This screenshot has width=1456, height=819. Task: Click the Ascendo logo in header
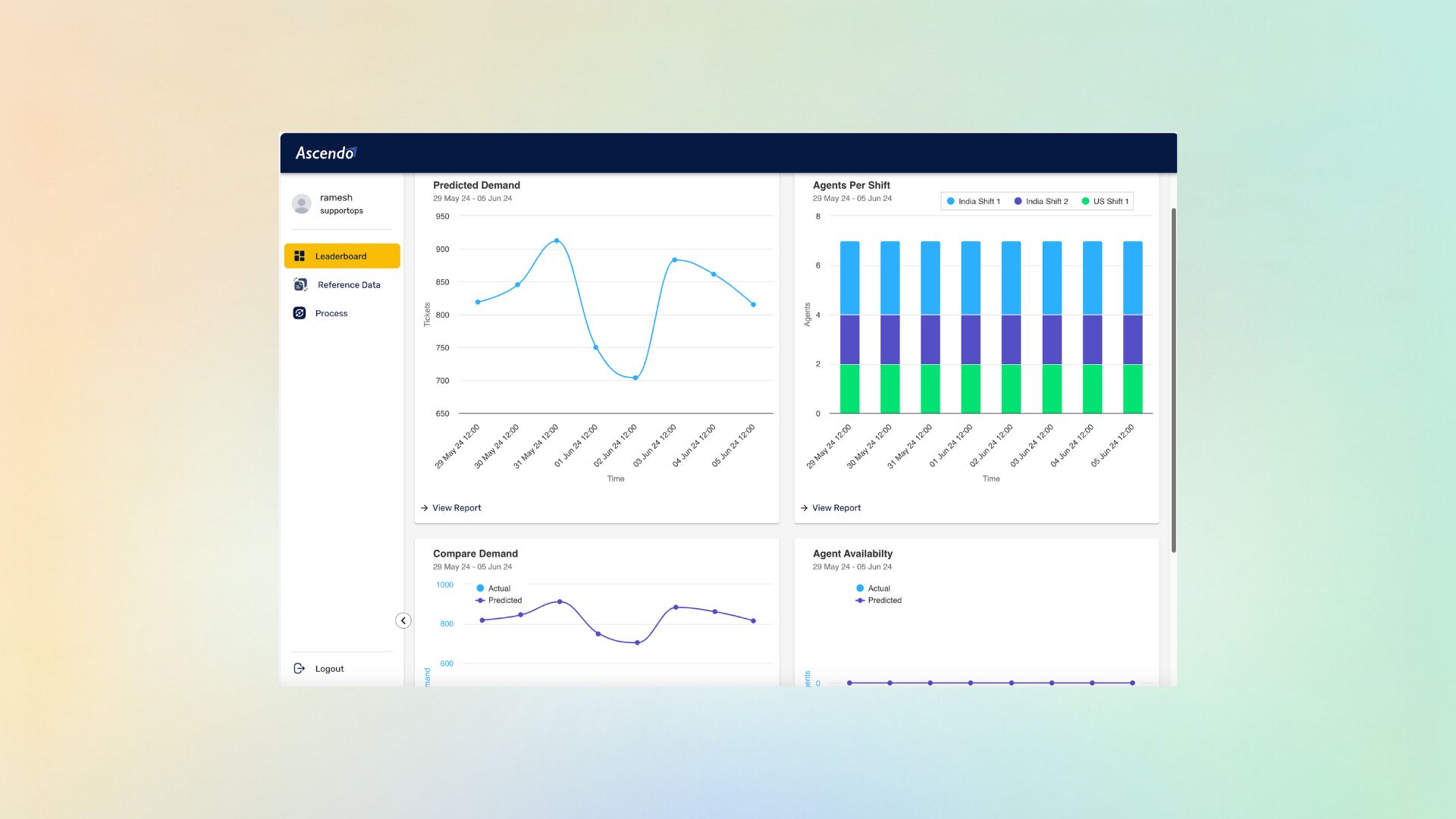[326, 153]
